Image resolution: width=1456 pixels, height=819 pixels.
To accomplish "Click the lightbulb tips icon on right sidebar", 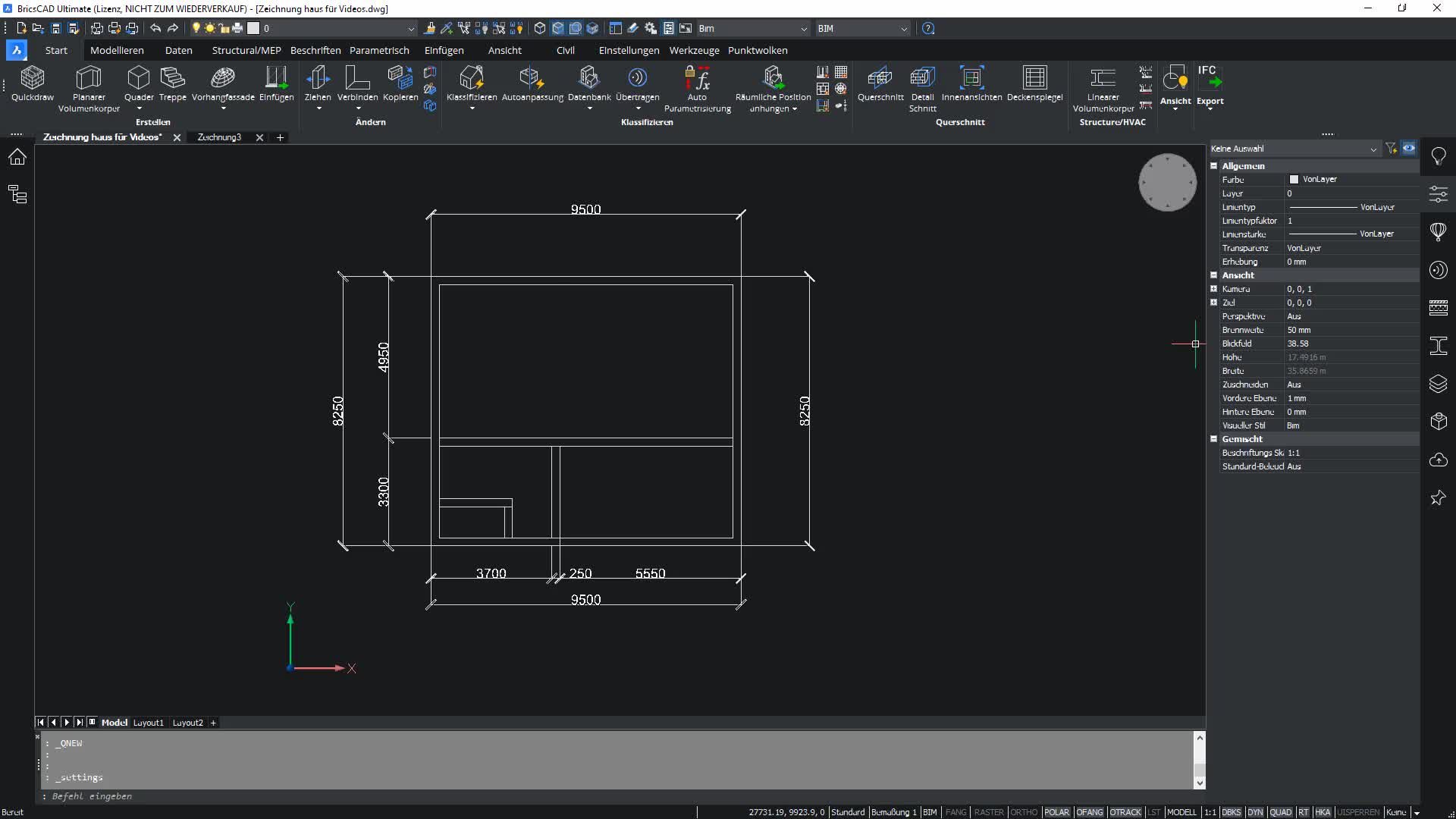I will click(1439, 156).
